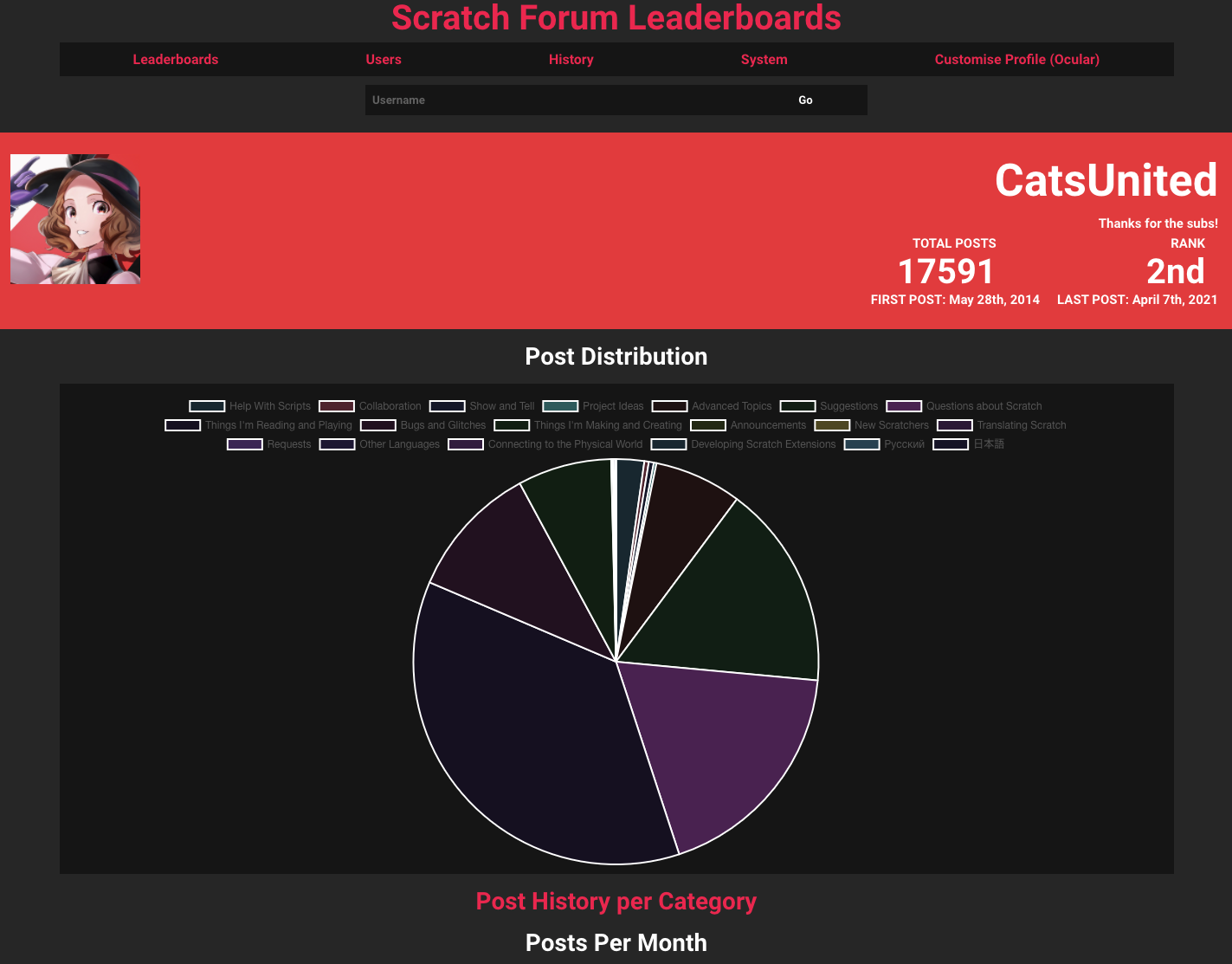Click the LAST POST date text

point(1137,300)
